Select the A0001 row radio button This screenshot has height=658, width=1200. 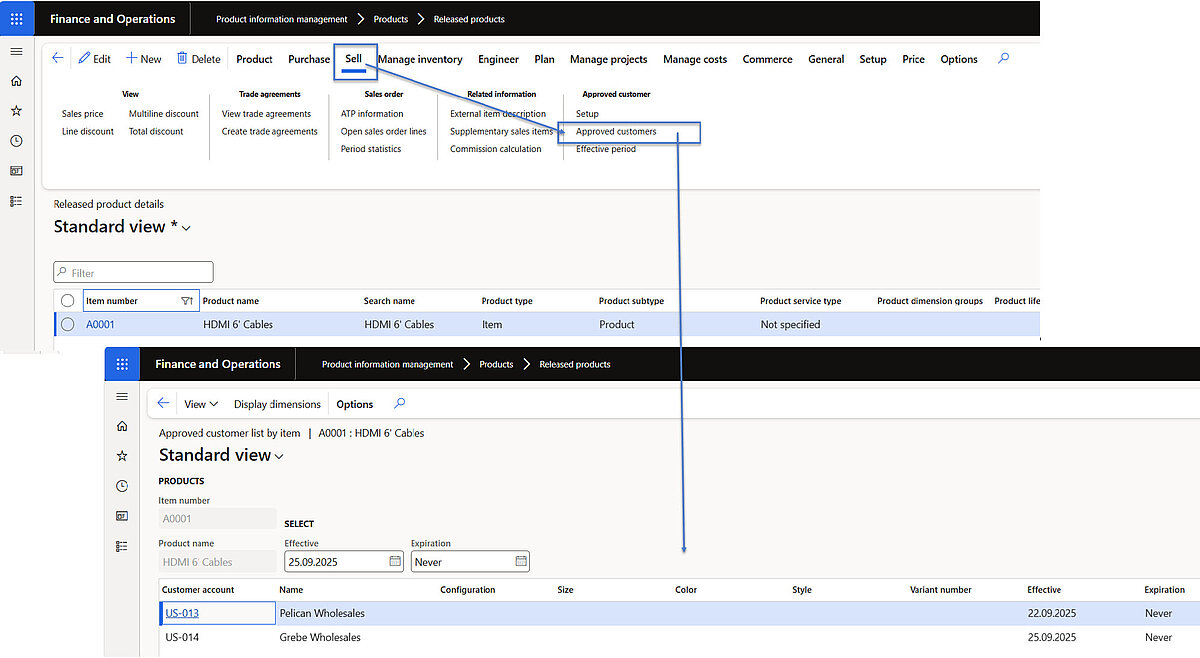pyautogui.click(x=67, y=324)
